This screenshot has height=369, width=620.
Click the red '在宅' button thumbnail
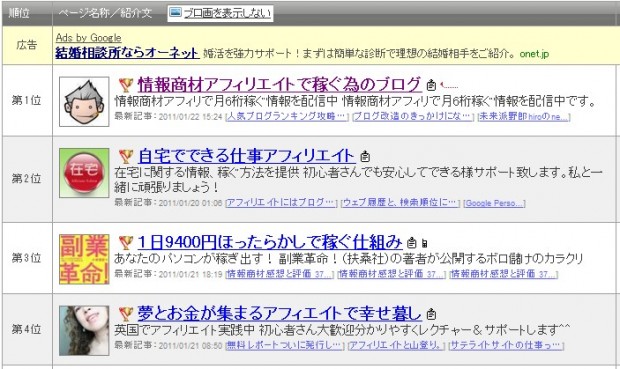point(84,173)
